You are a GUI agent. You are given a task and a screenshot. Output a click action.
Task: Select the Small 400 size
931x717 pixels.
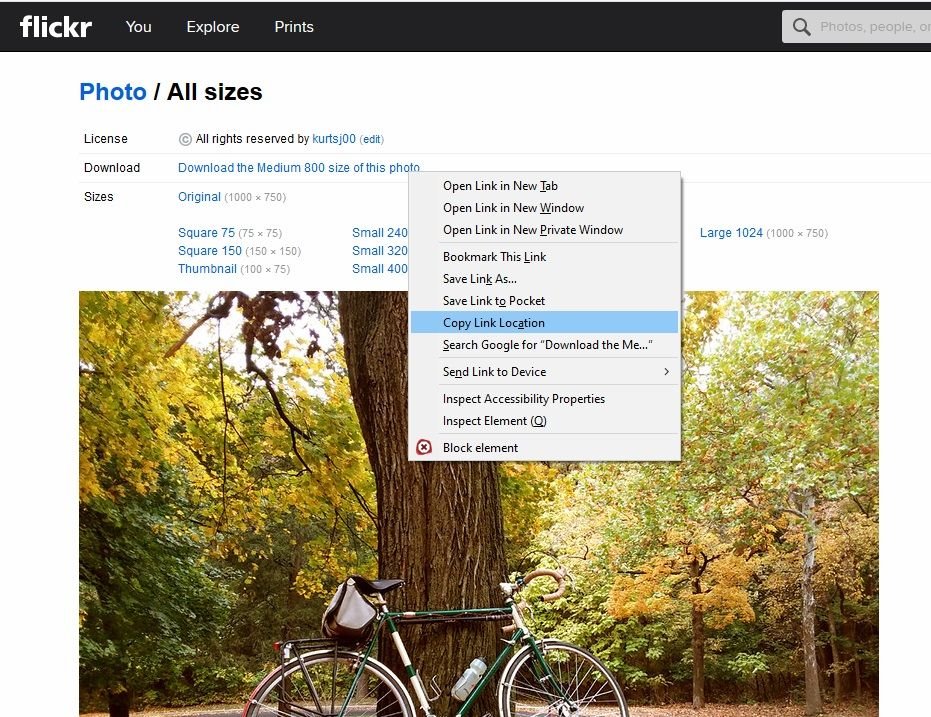point(380,269)
